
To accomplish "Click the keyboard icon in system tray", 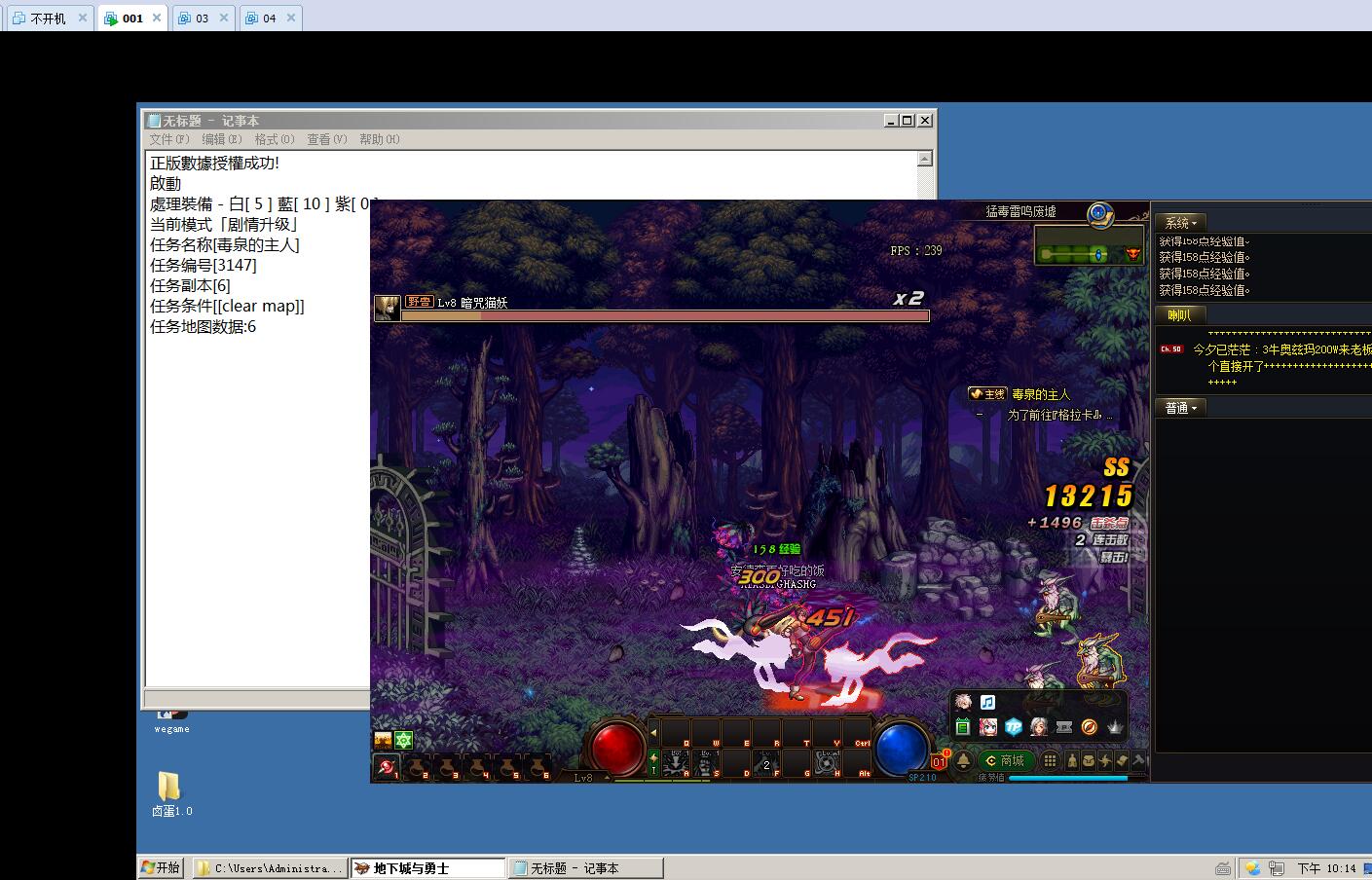I will point(1222,868).
